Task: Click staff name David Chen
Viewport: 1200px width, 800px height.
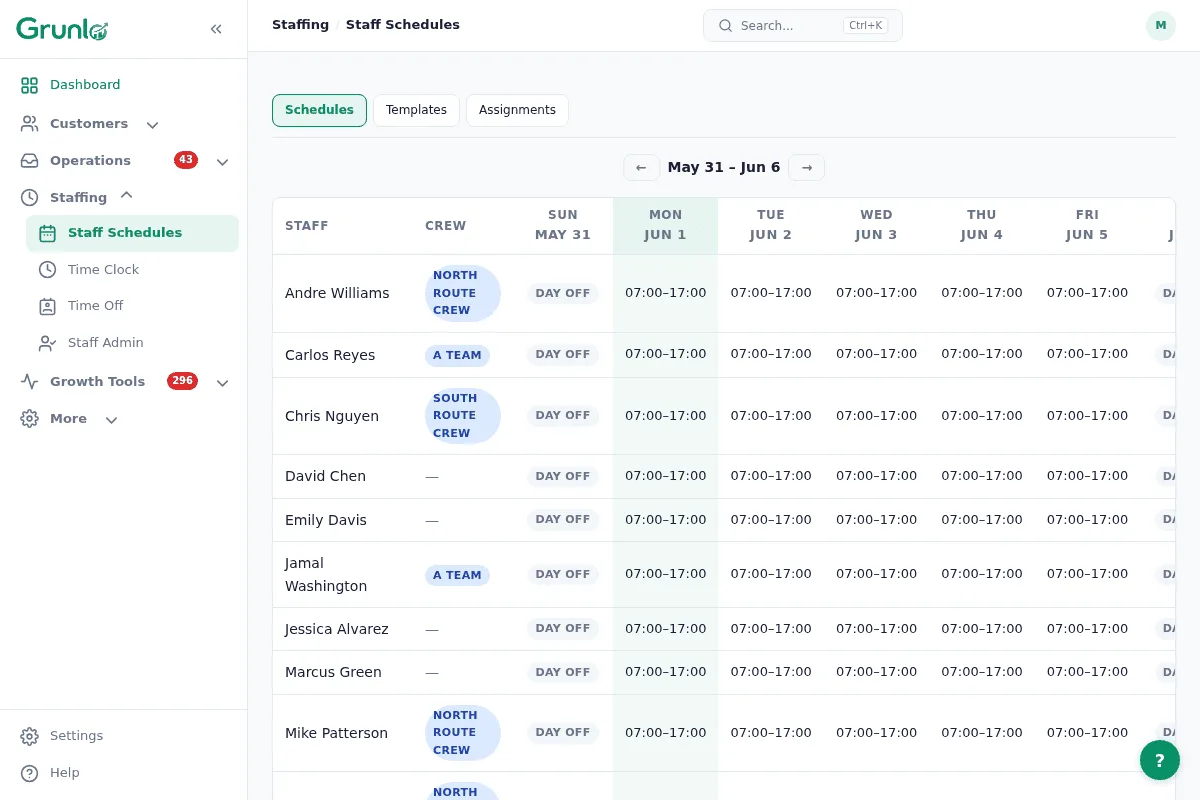Action: [x=325, y=476]
